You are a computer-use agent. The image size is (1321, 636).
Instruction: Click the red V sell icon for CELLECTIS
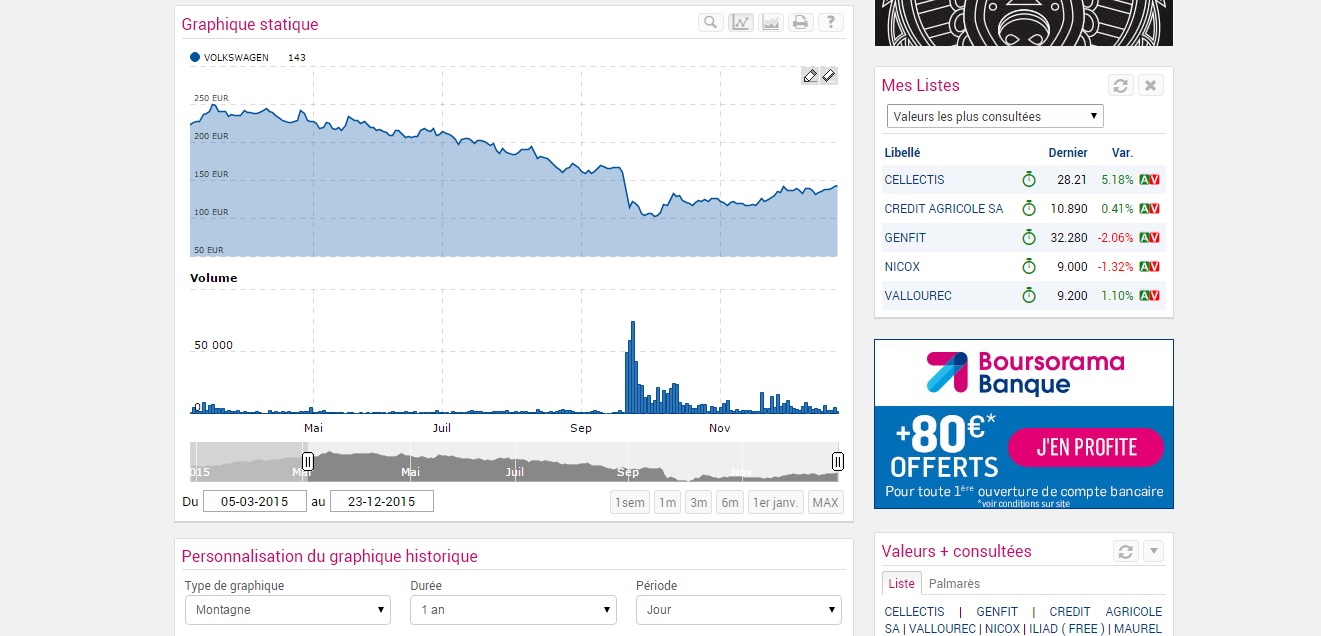1155,180
